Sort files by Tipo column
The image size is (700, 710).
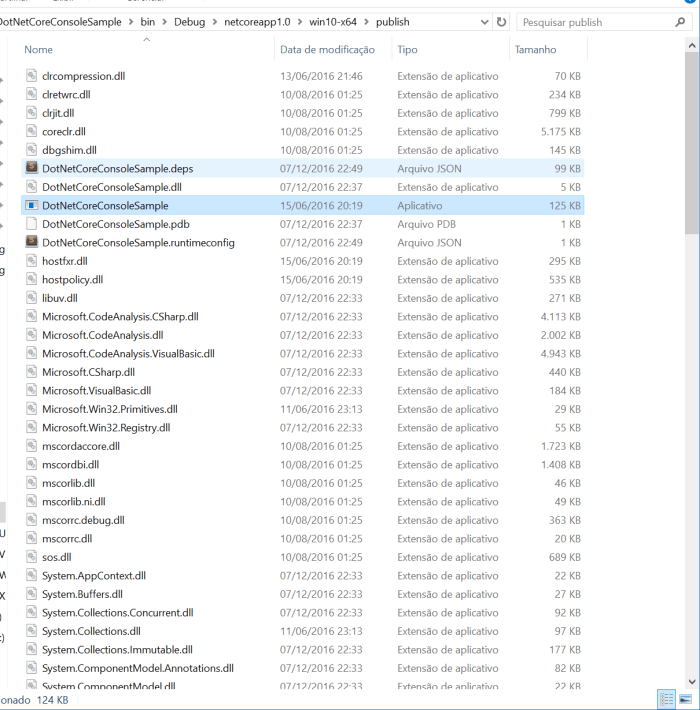pos(407,49)
